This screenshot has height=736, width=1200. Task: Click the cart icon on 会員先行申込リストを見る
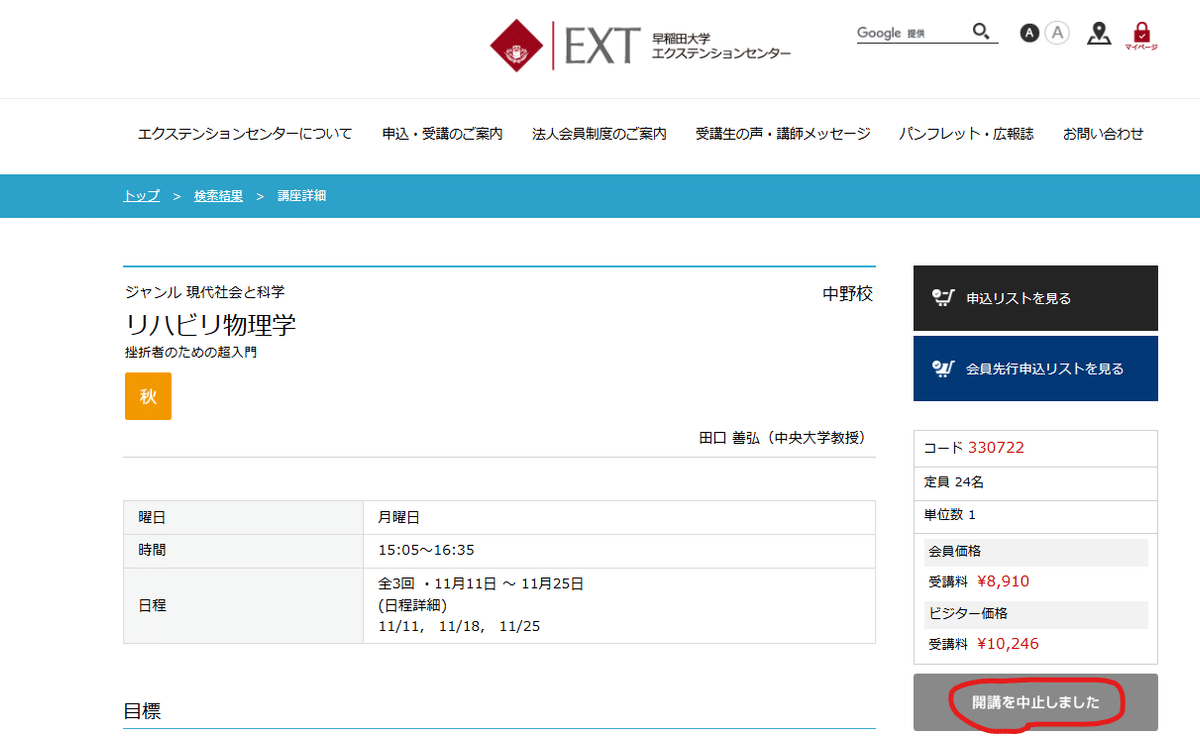(x=942, y=368)
